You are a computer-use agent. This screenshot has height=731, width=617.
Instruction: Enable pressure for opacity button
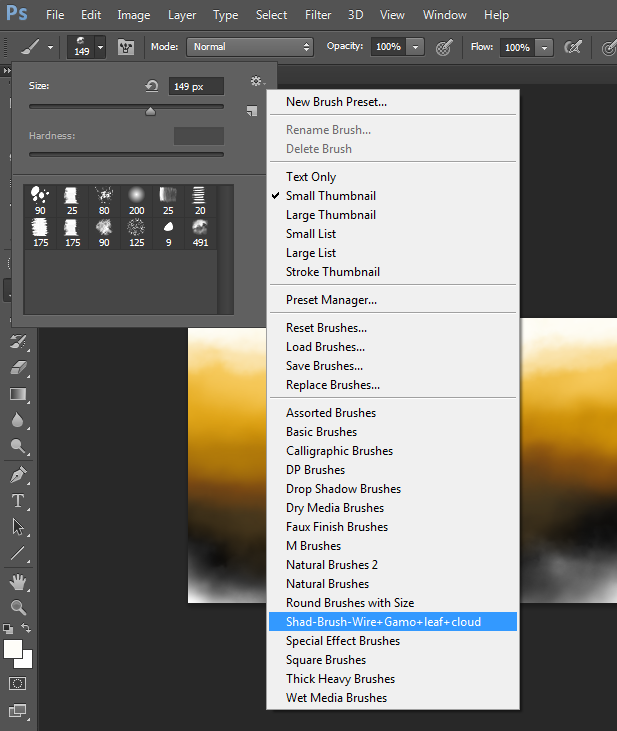click(445, 47)
